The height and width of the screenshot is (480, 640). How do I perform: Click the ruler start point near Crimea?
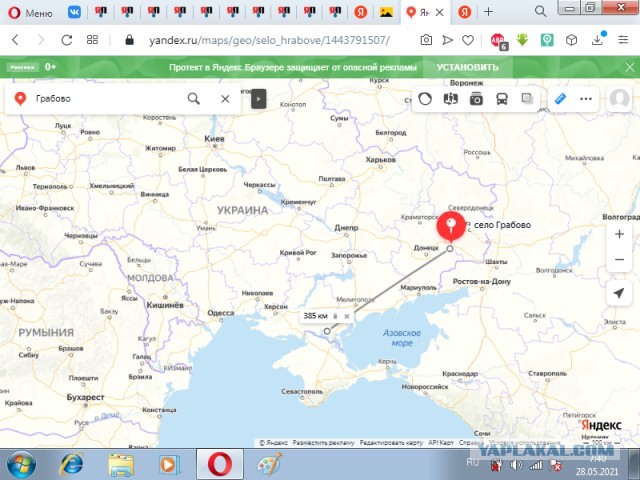[x=327, y=331]
